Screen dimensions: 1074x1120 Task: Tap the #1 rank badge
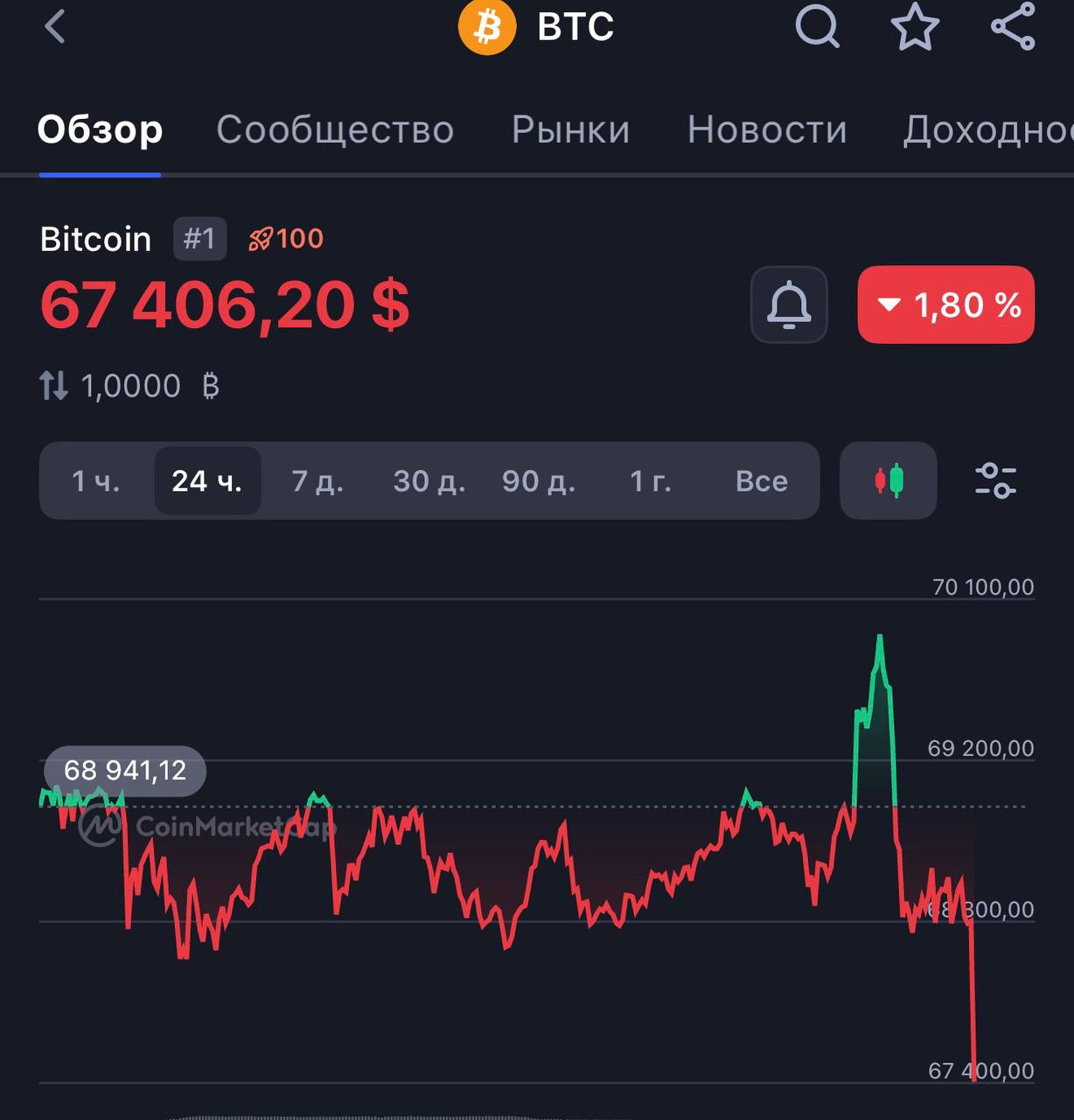tap(199, 239)
